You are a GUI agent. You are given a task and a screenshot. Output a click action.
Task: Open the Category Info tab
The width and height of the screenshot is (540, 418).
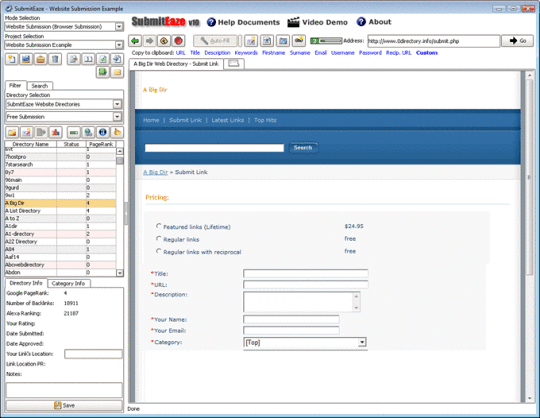pyautogui.click(x=69, y=283)
